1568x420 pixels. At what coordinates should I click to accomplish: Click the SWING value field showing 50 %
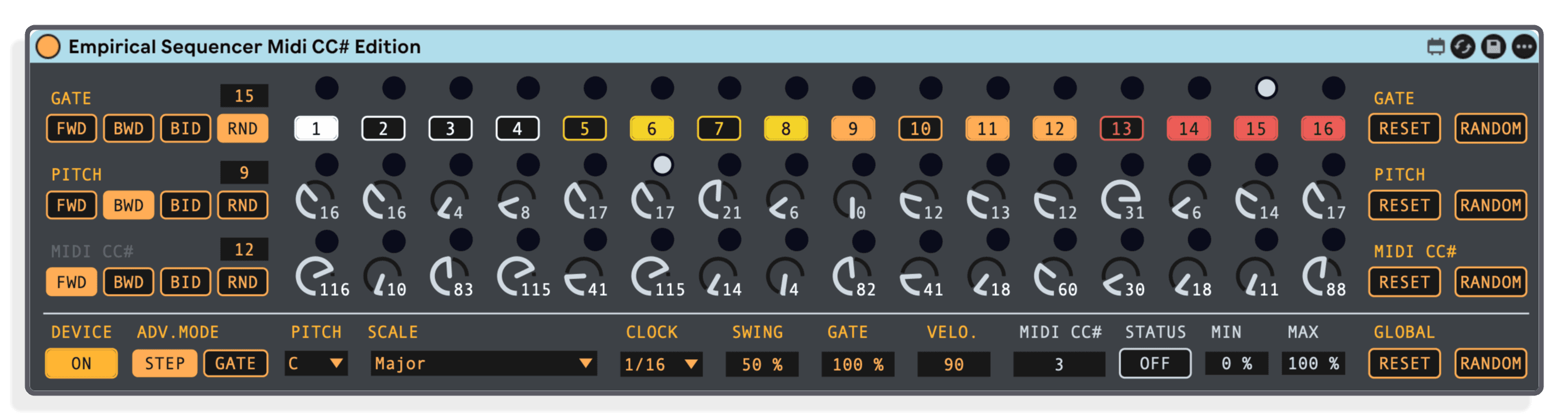coord(762,364)
